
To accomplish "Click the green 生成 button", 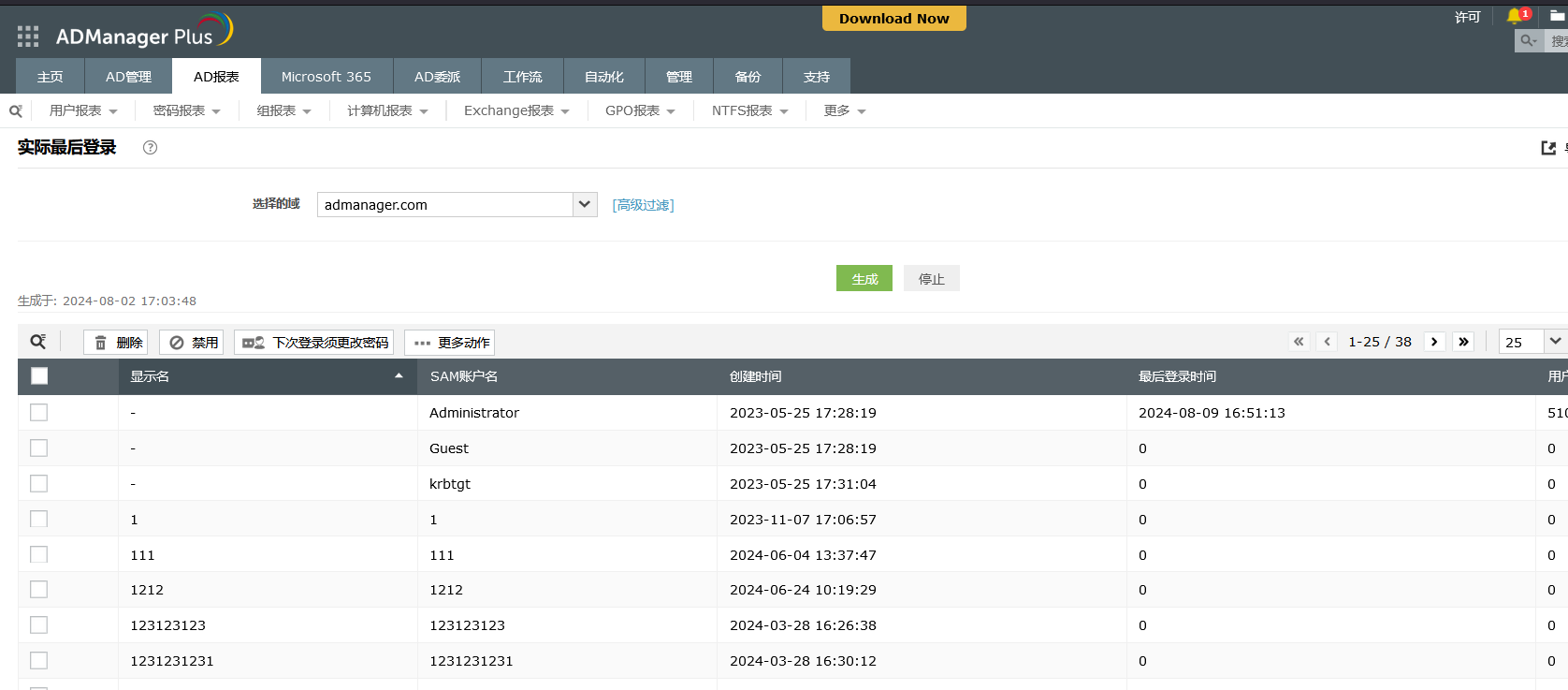I will click(x=864, y=279).
